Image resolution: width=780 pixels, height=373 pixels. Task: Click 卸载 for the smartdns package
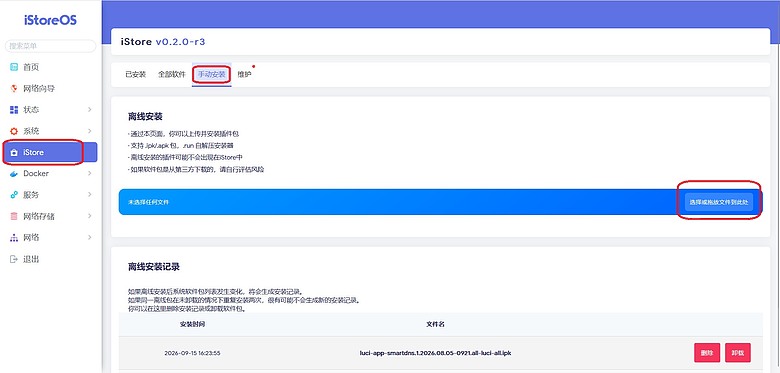click(738, 353)
